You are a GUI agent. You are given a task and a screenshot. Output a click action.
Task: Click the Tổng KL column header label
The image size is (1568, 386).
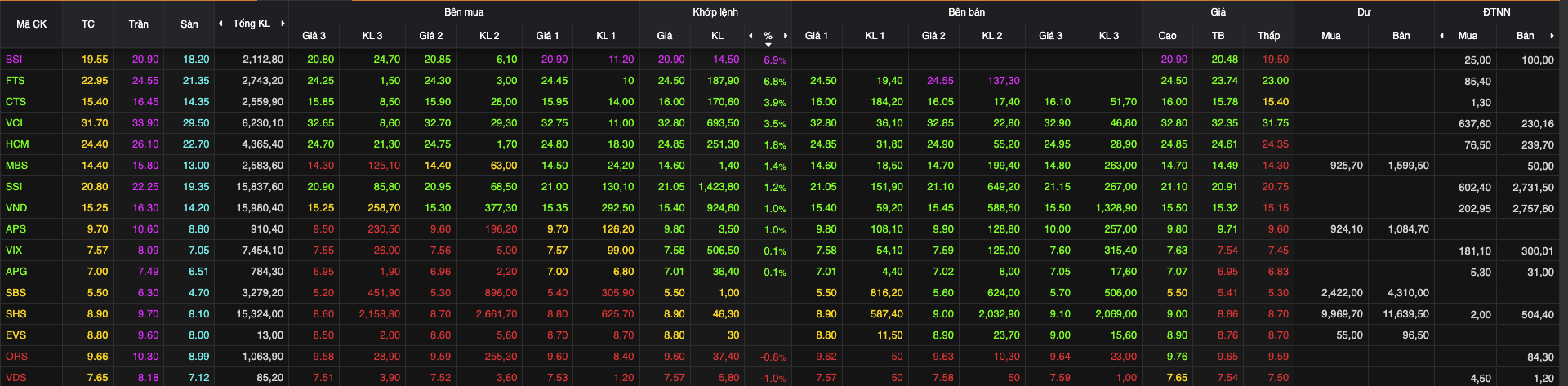click(x=252, y=24)
